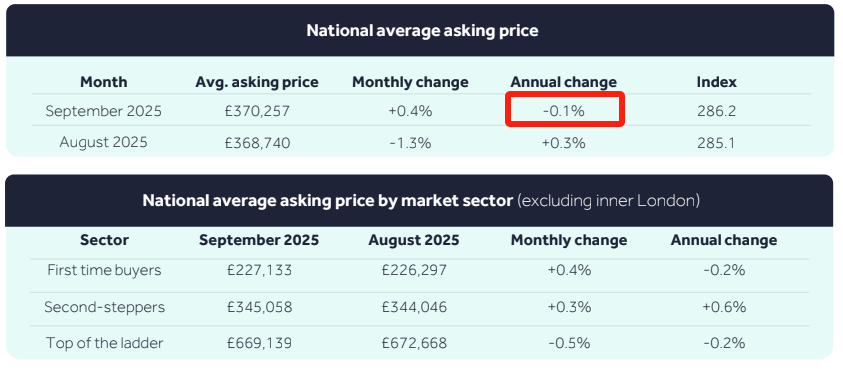843x370 pixels.
Task: Click the Index column header
Action: [717, 82]
